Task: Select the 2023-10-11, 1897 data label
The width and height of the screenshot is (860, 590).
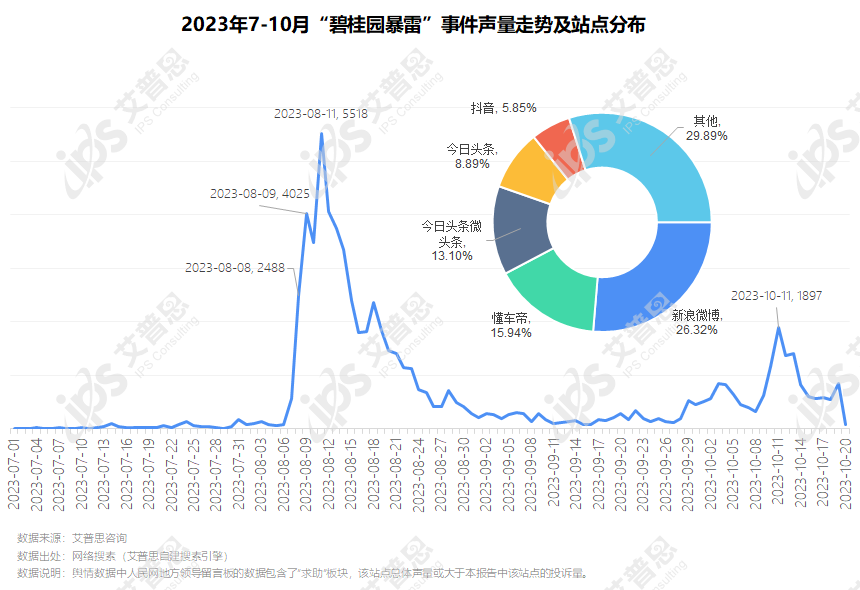Action: click(777, 295)
